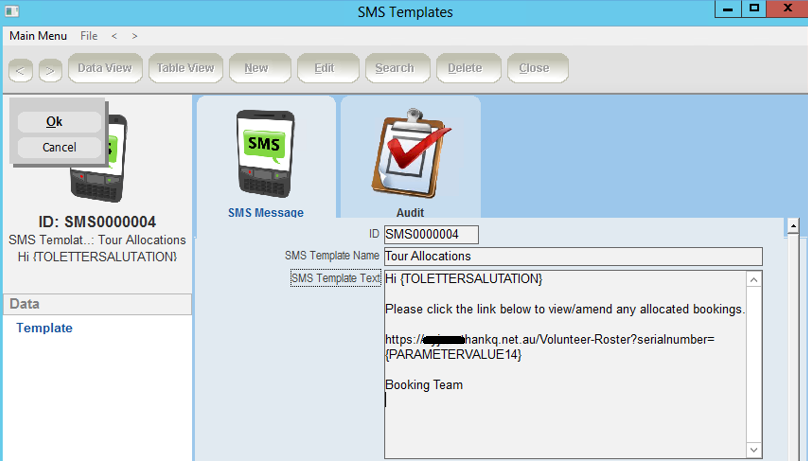Screen dimensions: 808x461
Task: Click into the SMS Template Name field
Action: coord(572,257)
